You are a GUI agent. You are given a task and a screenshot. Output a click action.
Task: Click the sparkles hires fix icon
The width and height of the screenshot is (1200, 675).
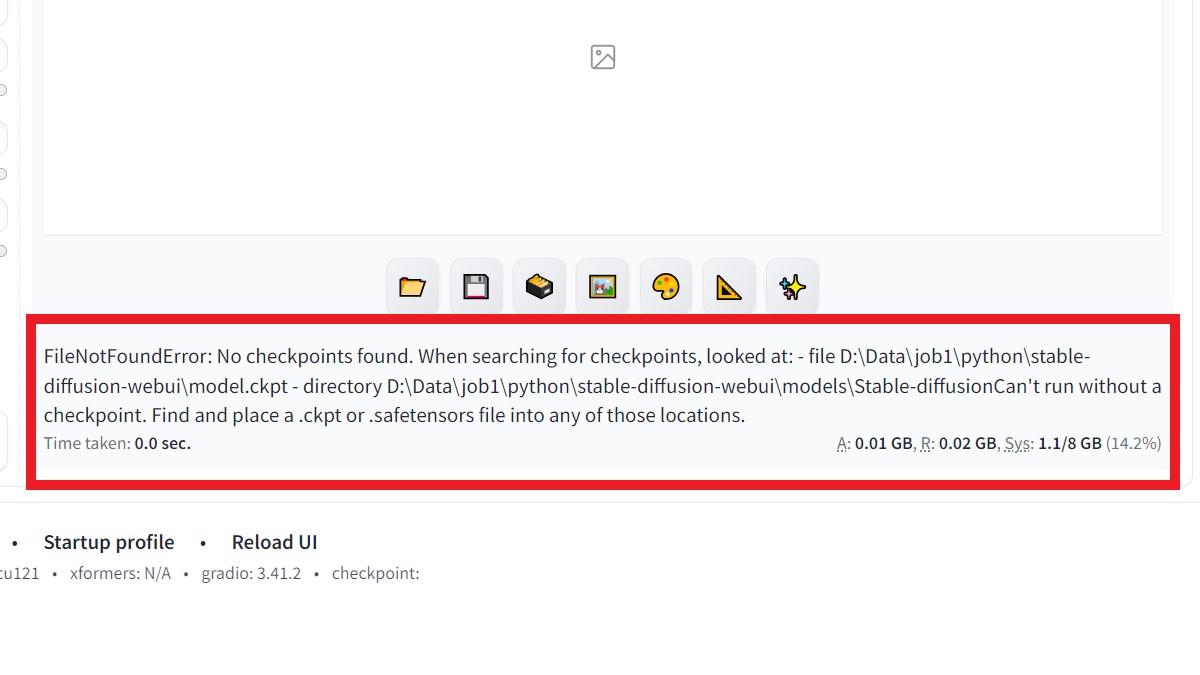click(792, 287)
